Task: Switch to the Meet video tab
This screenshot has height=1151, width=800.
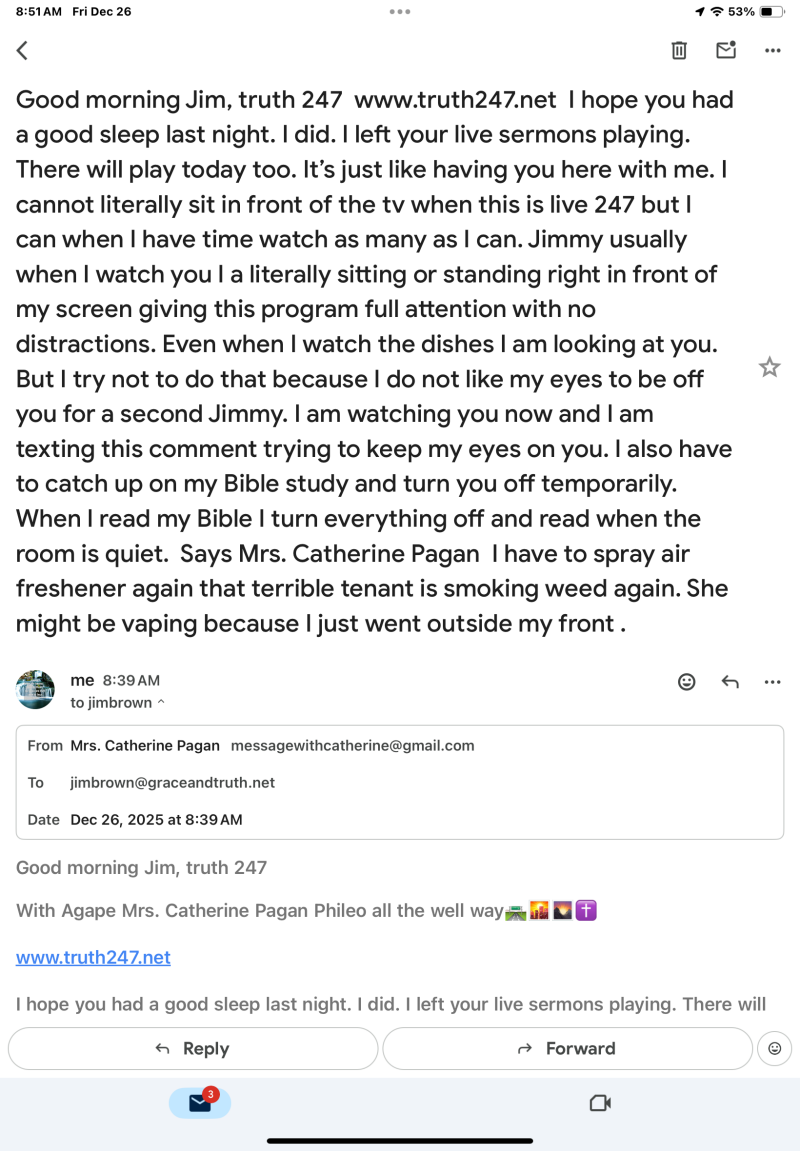Action: tap(600, 1103)
